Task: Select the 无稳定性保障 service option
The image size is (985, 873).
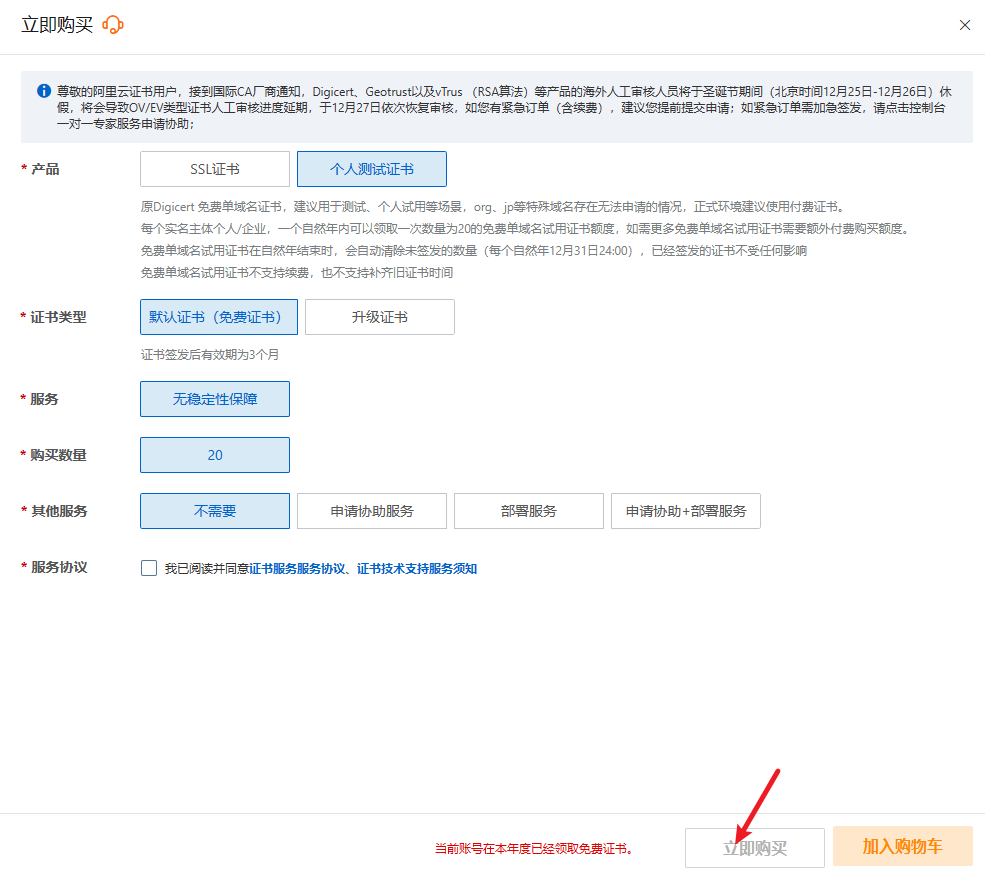Action: click(215, 399)
